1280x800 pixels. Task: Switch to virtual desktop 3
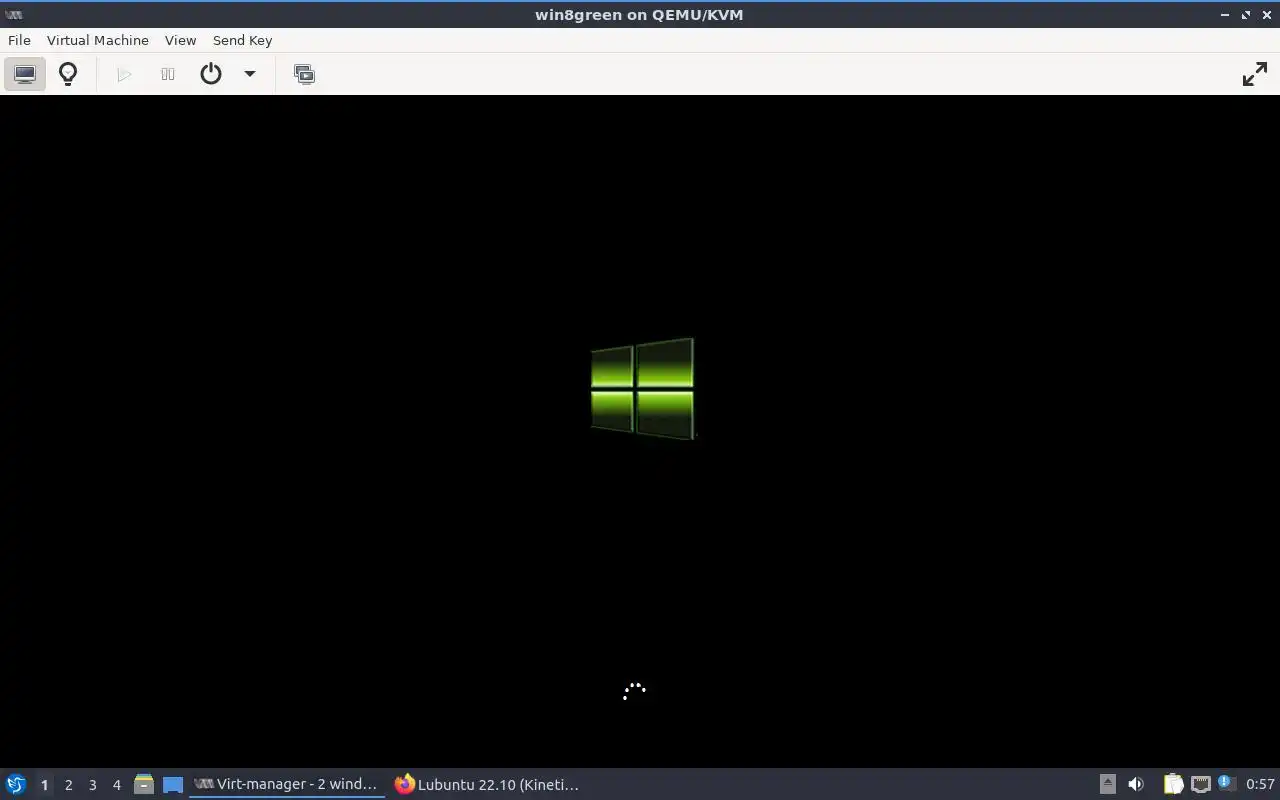92,784
